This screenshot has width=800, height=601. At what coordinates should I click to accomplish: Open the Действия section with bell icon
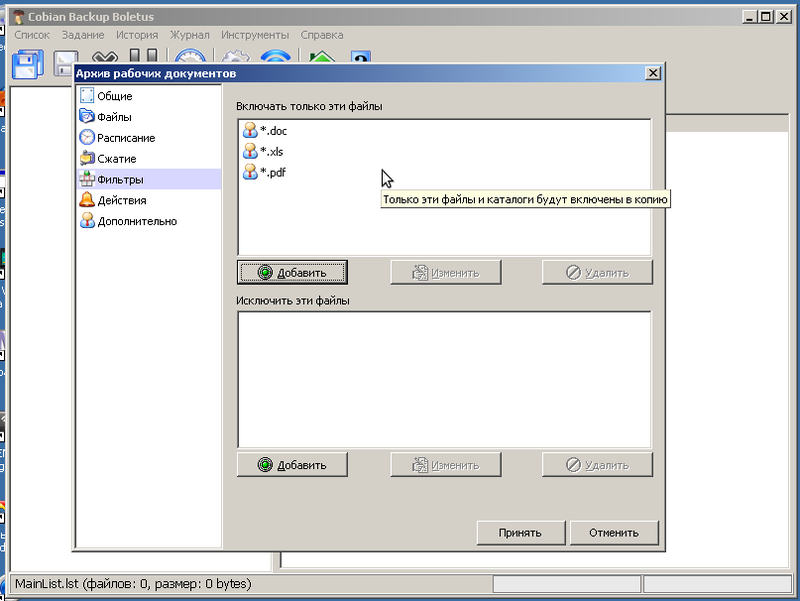click(121, 200)
